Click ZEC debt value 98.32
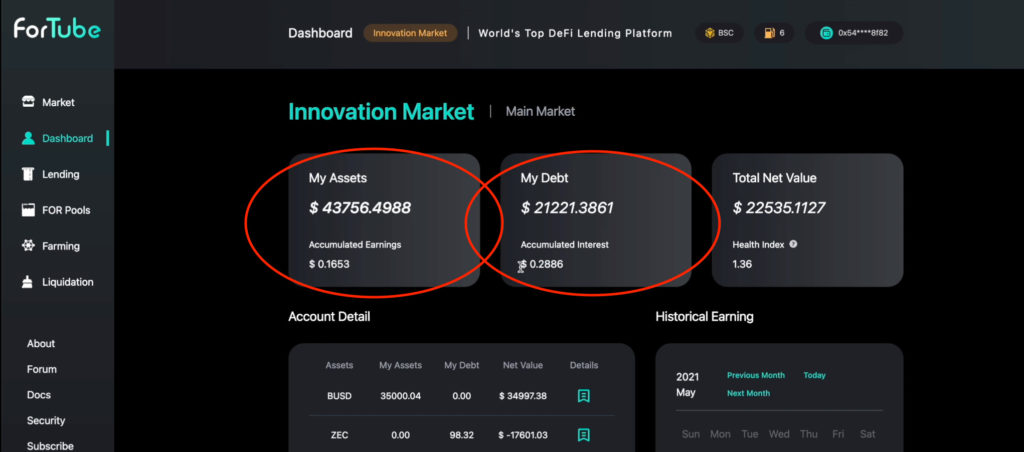 pyautogui.click(x=461, y=434)
